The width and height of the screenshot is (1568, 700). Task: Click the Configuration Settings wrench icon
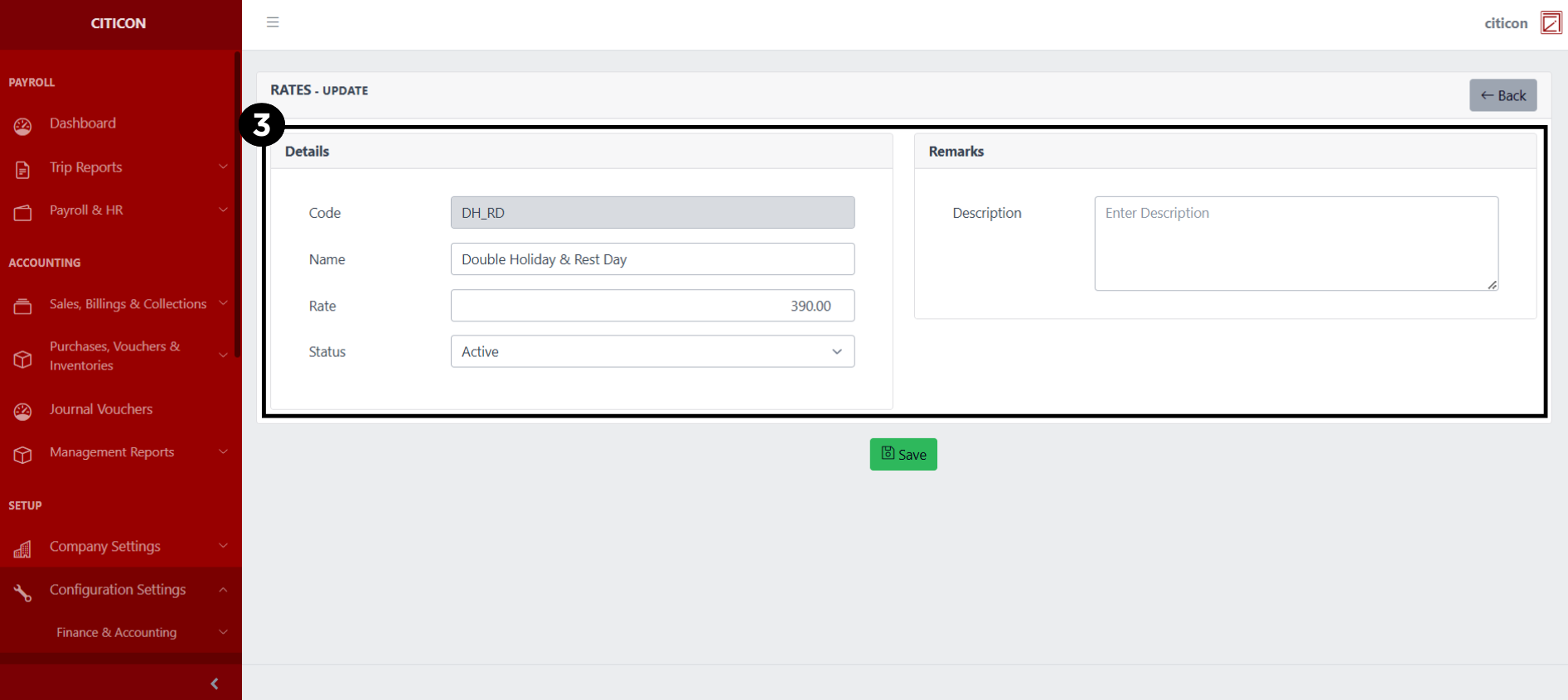click(22, 592)
